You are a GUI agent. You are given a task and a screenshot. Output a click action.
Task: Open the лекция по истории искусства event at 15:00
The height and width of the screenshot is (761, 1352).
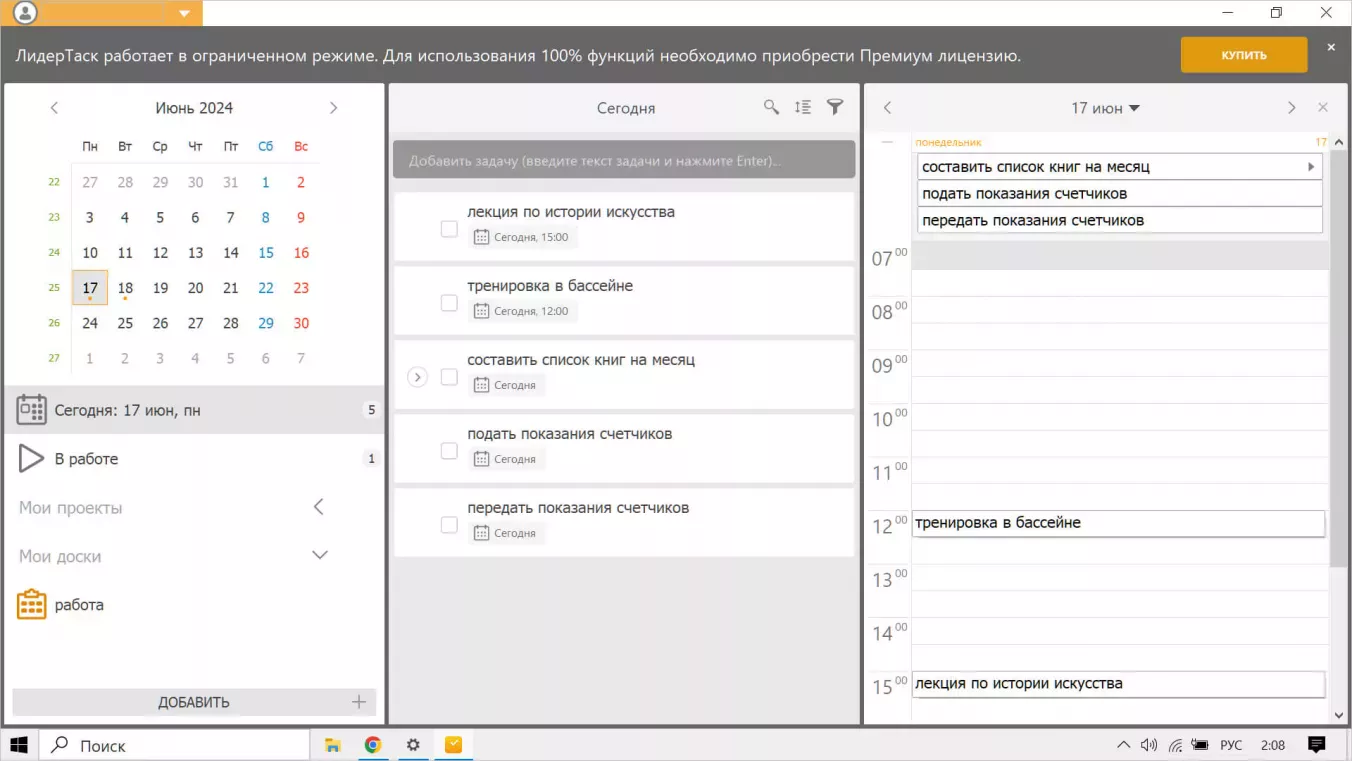[1118, 684]
